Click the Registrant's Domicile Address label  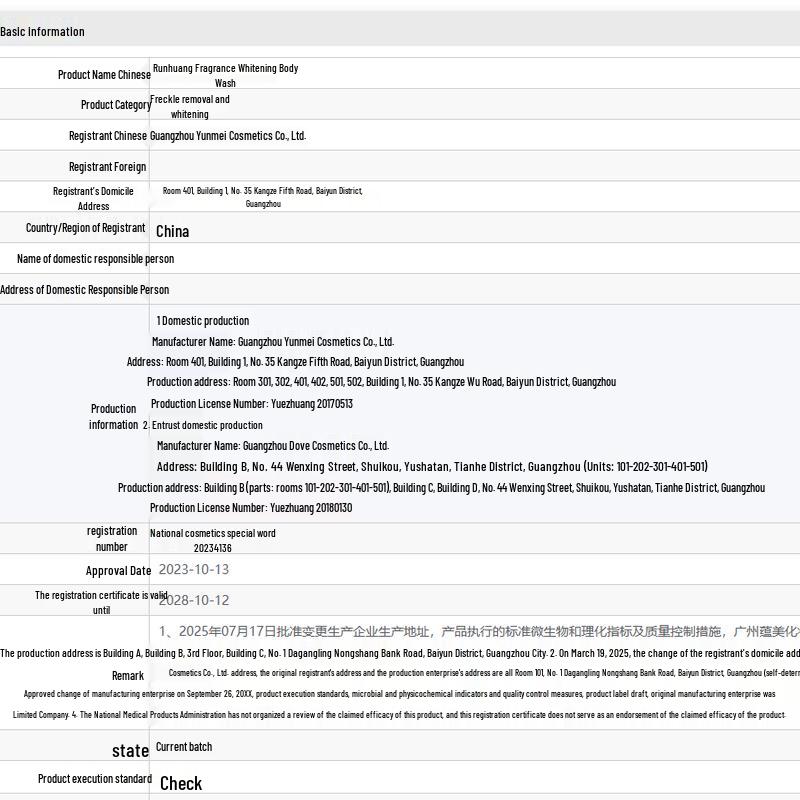[93, 198]
